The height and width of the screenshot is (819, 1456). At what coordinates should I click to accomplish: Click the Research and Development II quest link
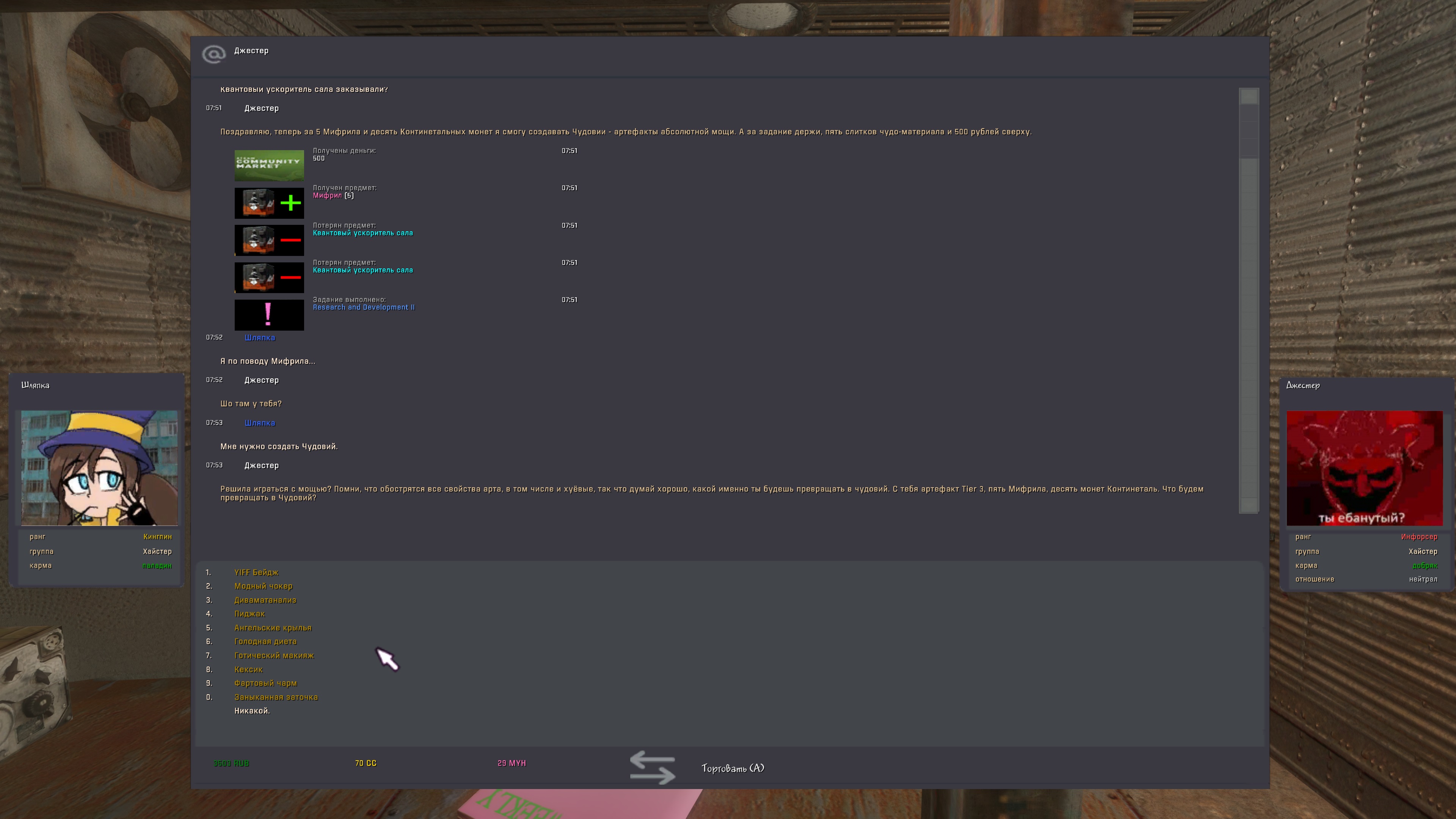pyautogui.click(x=364, y=308)
